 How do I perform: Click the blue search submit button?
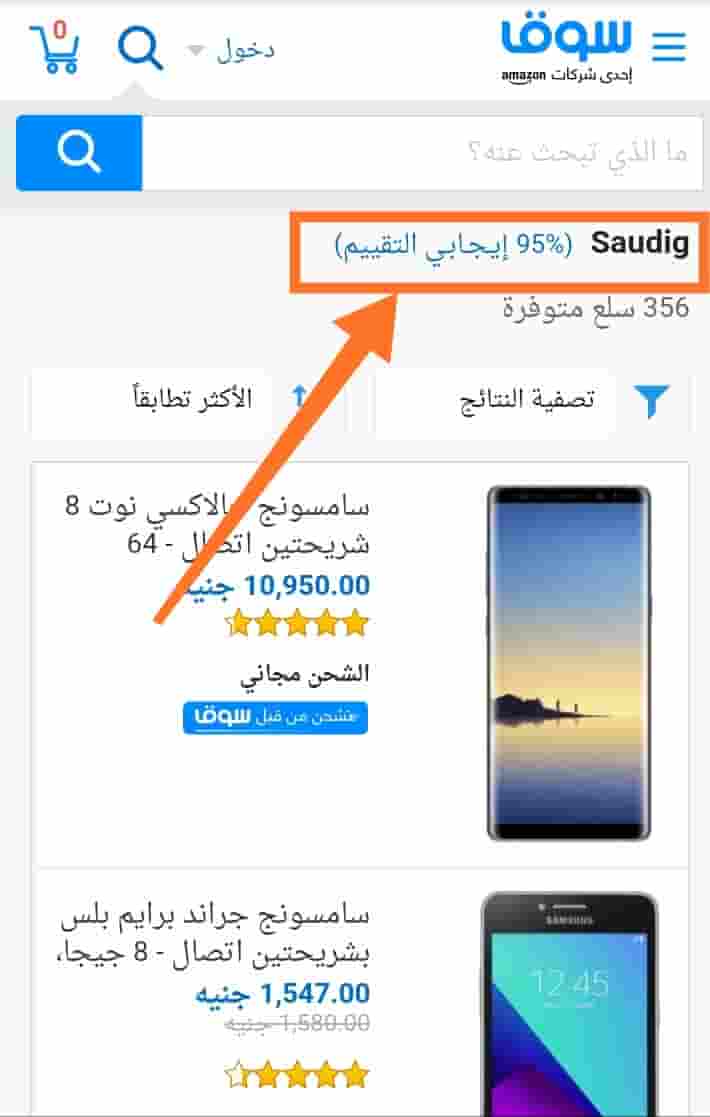tap(79, 153)
